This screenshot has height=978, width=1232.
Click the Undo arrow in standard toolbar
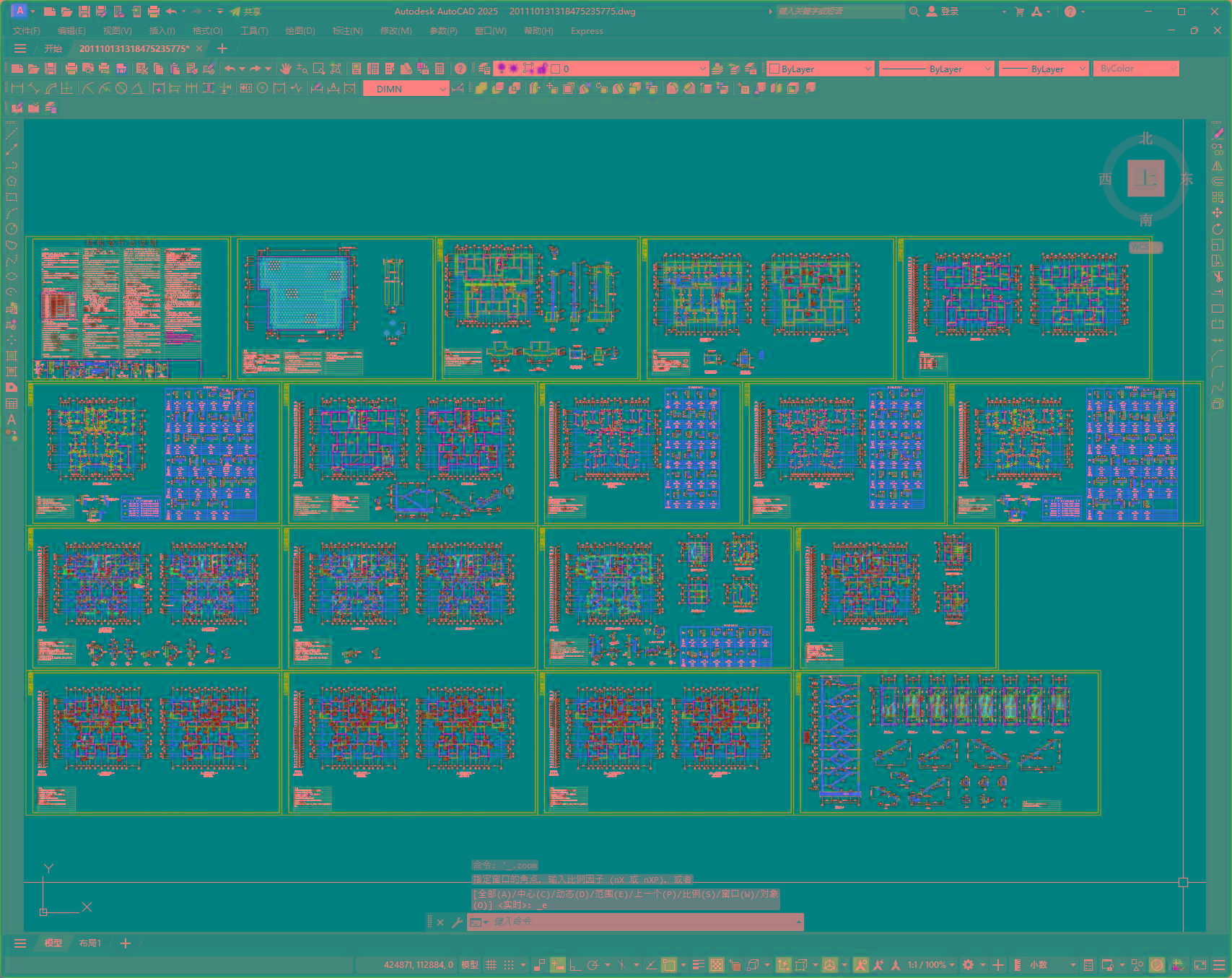[x=230, y=69]
